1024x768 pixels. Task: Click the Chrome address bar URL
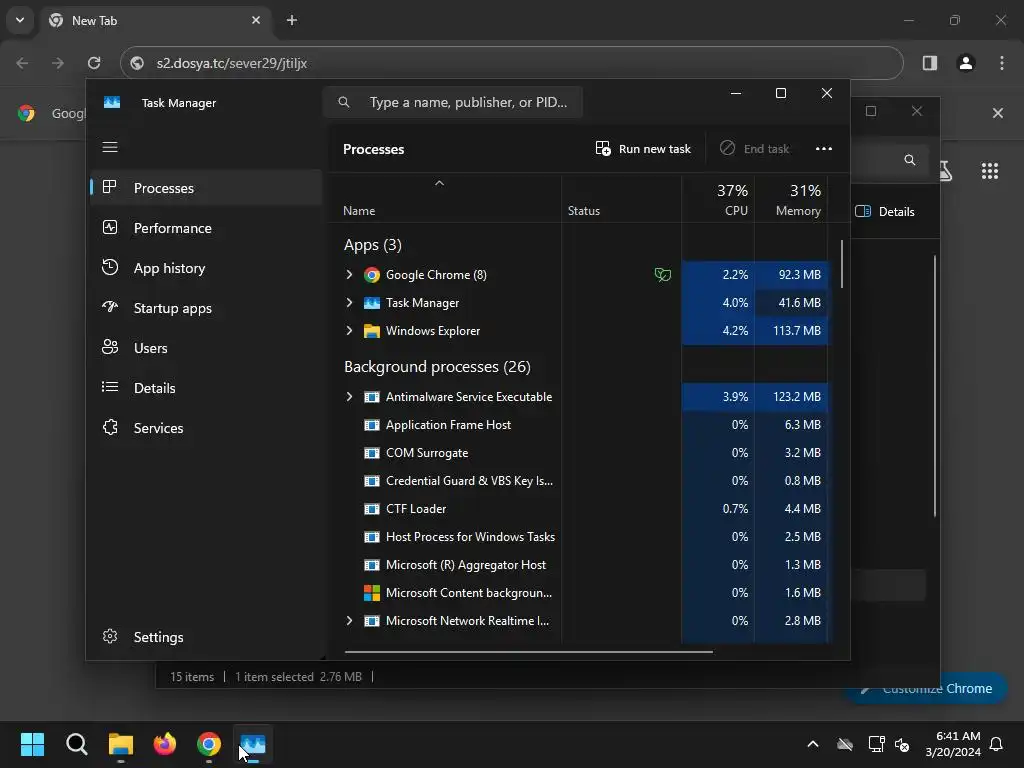tap(232, 63)
